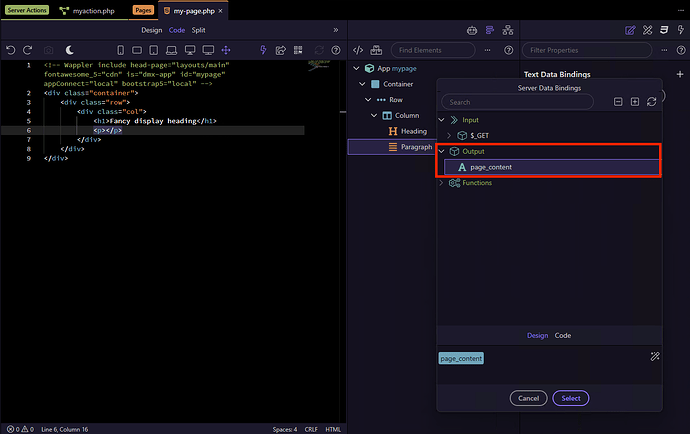The width and height of the screenshot is (690, 434).
Task: Collapse the Container tree node
Action: click(362, 84)
